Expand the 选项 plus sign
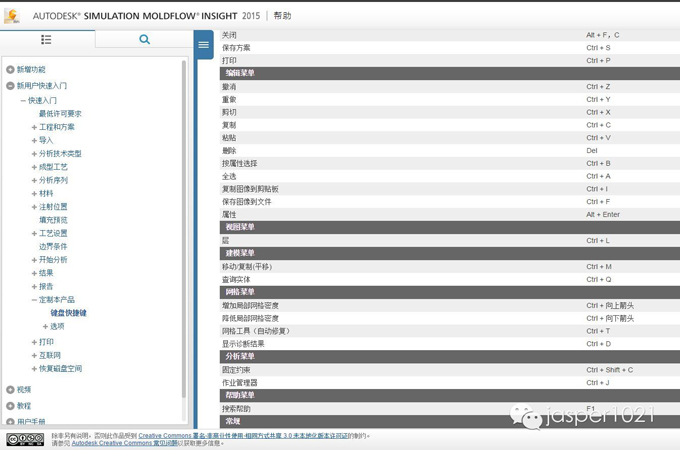The image size is (680, 450). (46, 326)
